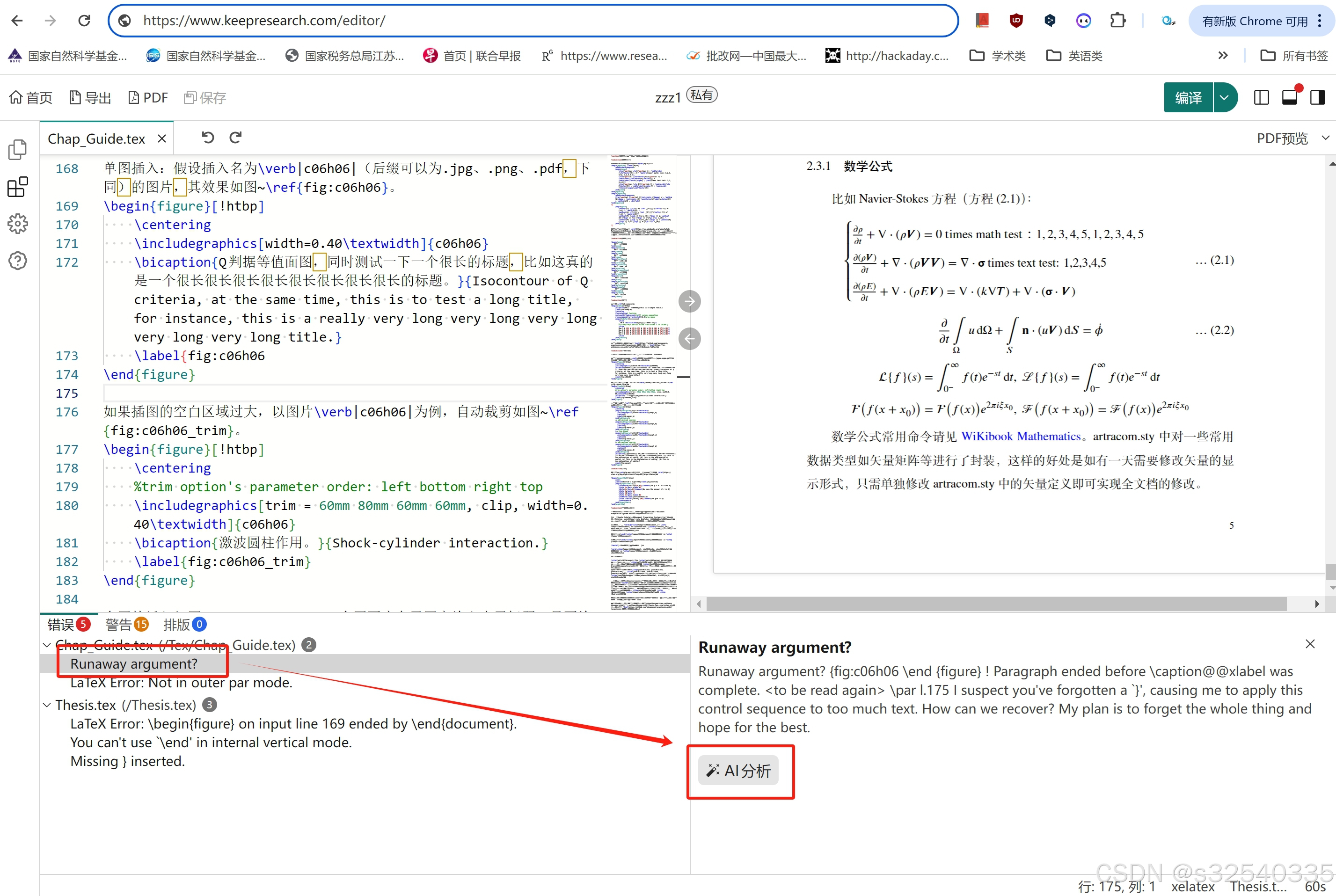
Task: Click the redo icon in editor toolbar
Action: (x=235, y=138)
